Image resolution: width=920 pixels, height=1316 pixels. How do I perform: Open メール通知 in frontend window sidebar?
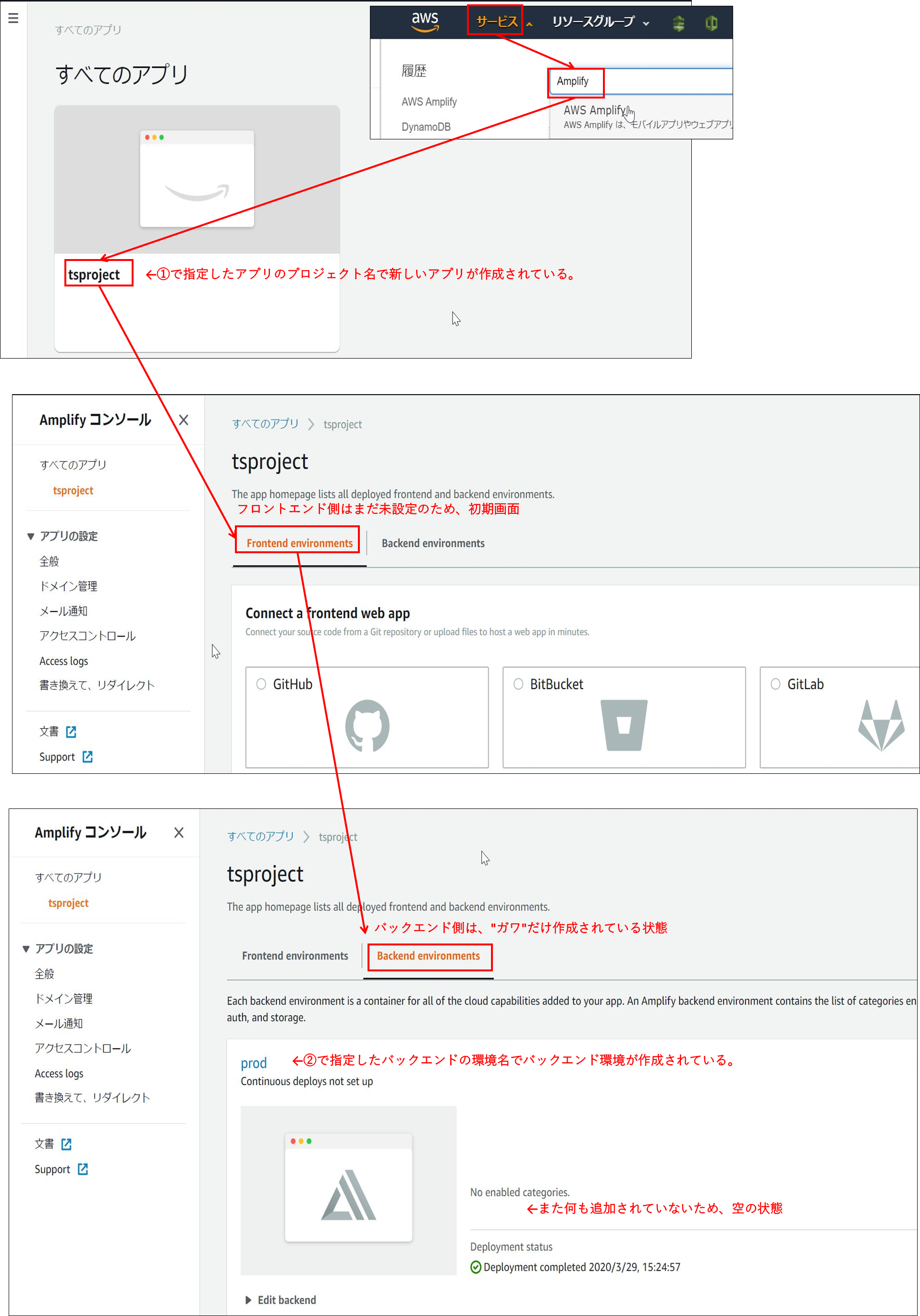[63, 611]
